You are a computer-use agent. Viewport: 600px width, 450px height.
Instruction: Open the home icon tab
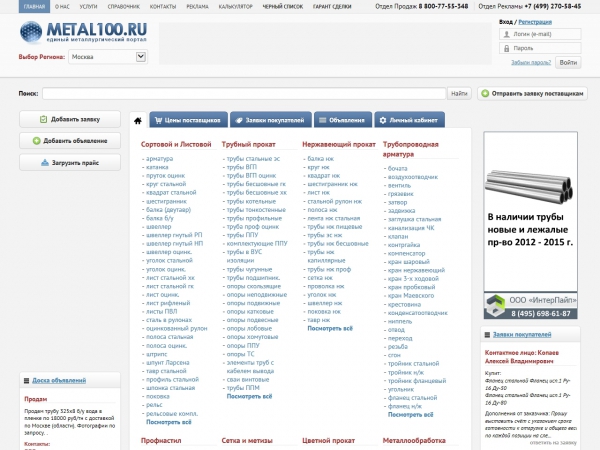[138, 121]
